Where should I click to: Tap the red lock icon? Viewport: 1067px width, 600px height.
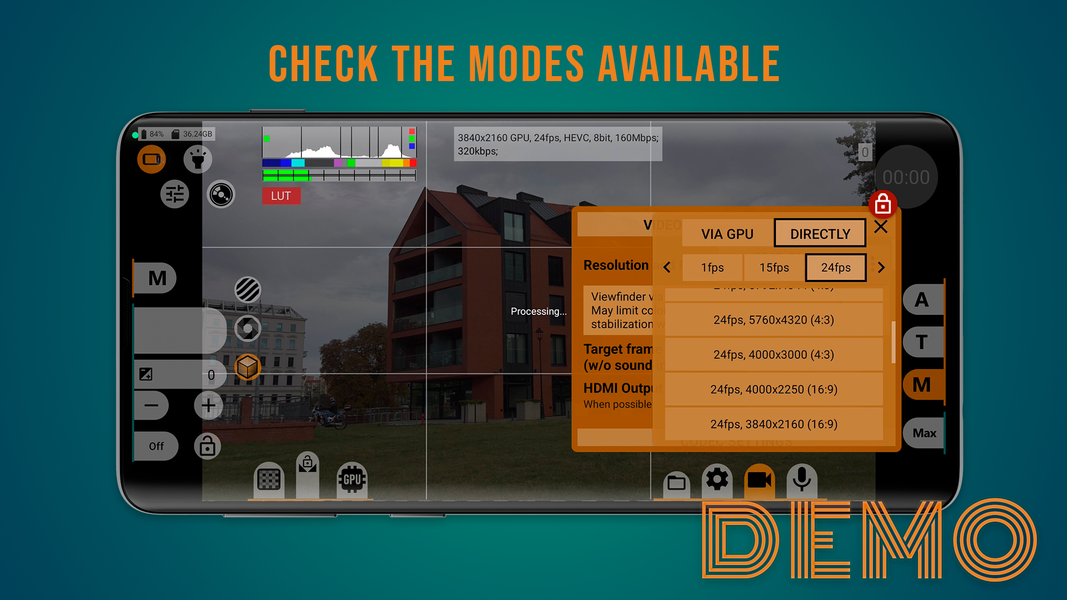click(883, 203)
